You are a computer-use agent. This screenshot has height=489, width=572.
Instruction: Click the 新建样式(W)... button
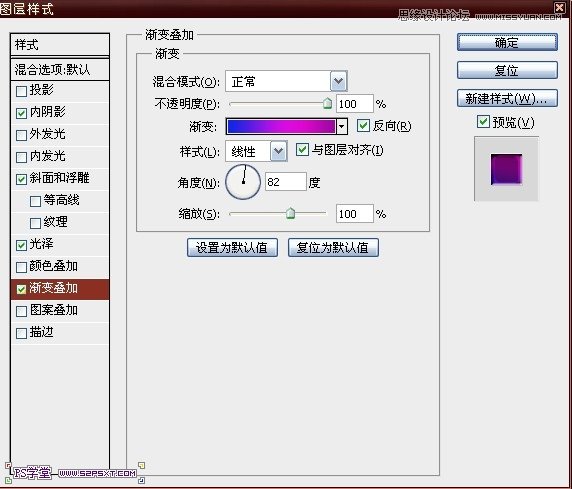click(507, 98)
